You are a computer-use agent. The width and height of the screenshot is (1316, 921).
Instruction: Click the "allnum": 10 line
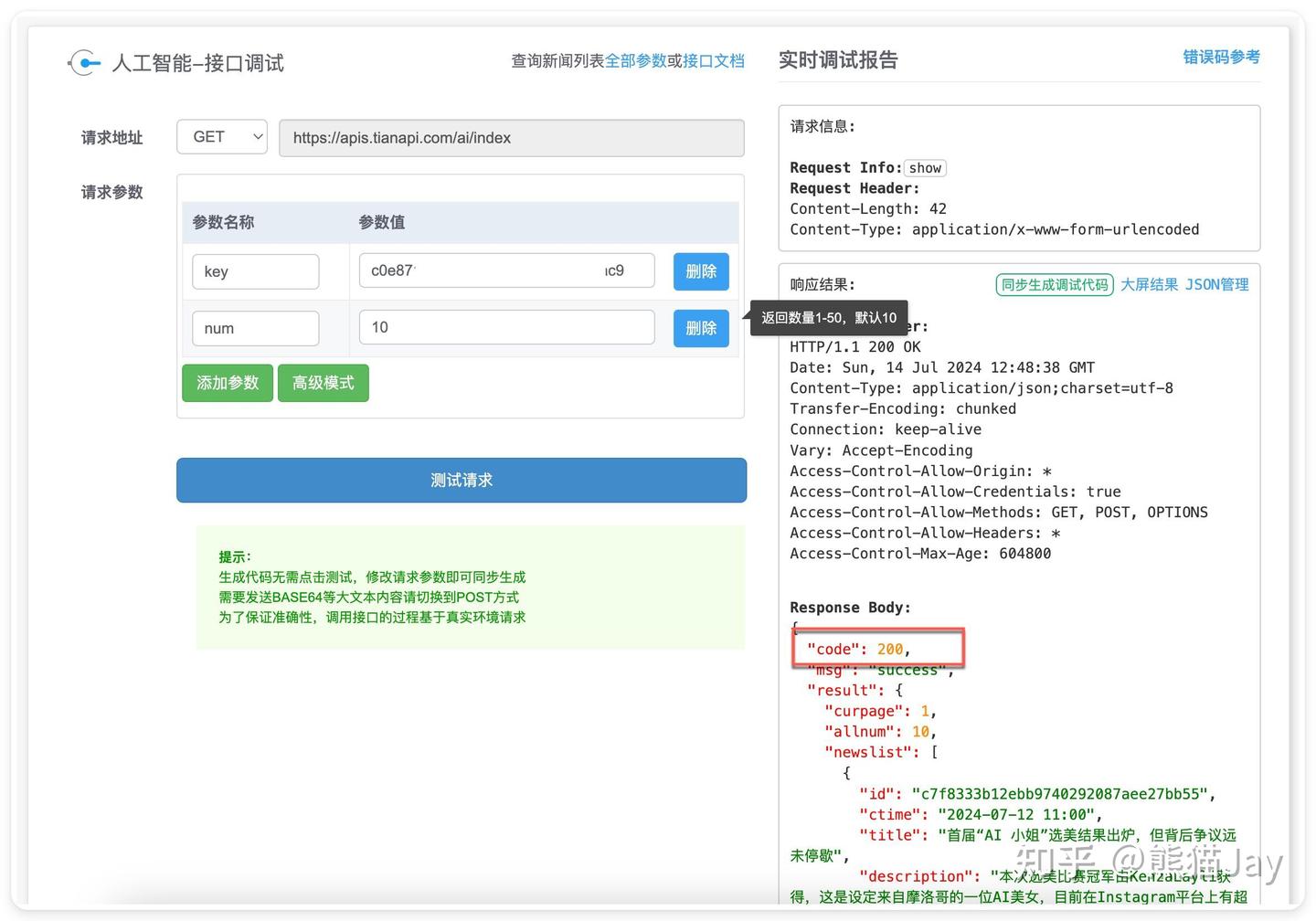pos(880,732)
